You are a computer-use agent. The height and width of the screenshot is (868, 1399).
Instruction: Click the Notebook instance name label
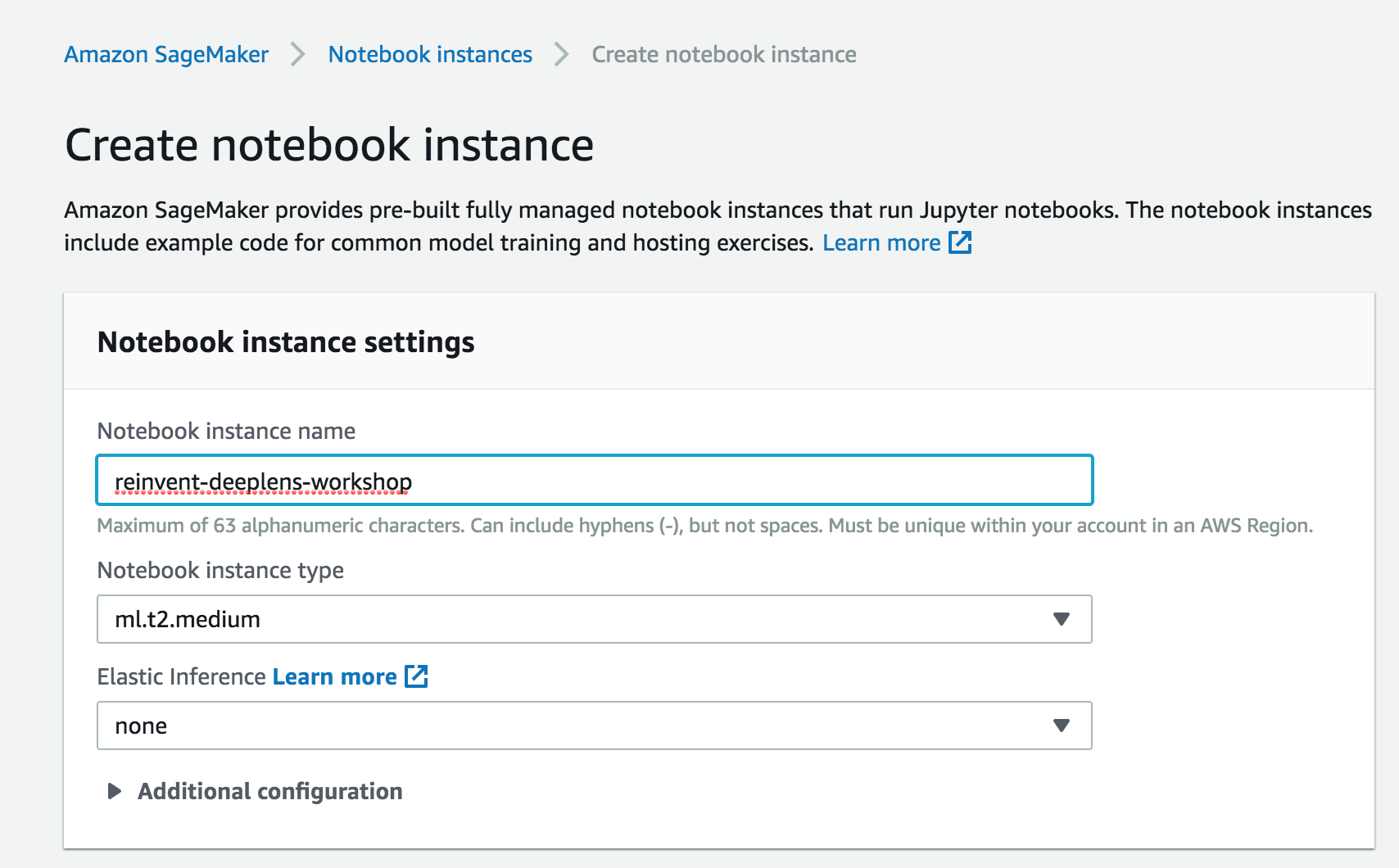click(x=226, y=432)
